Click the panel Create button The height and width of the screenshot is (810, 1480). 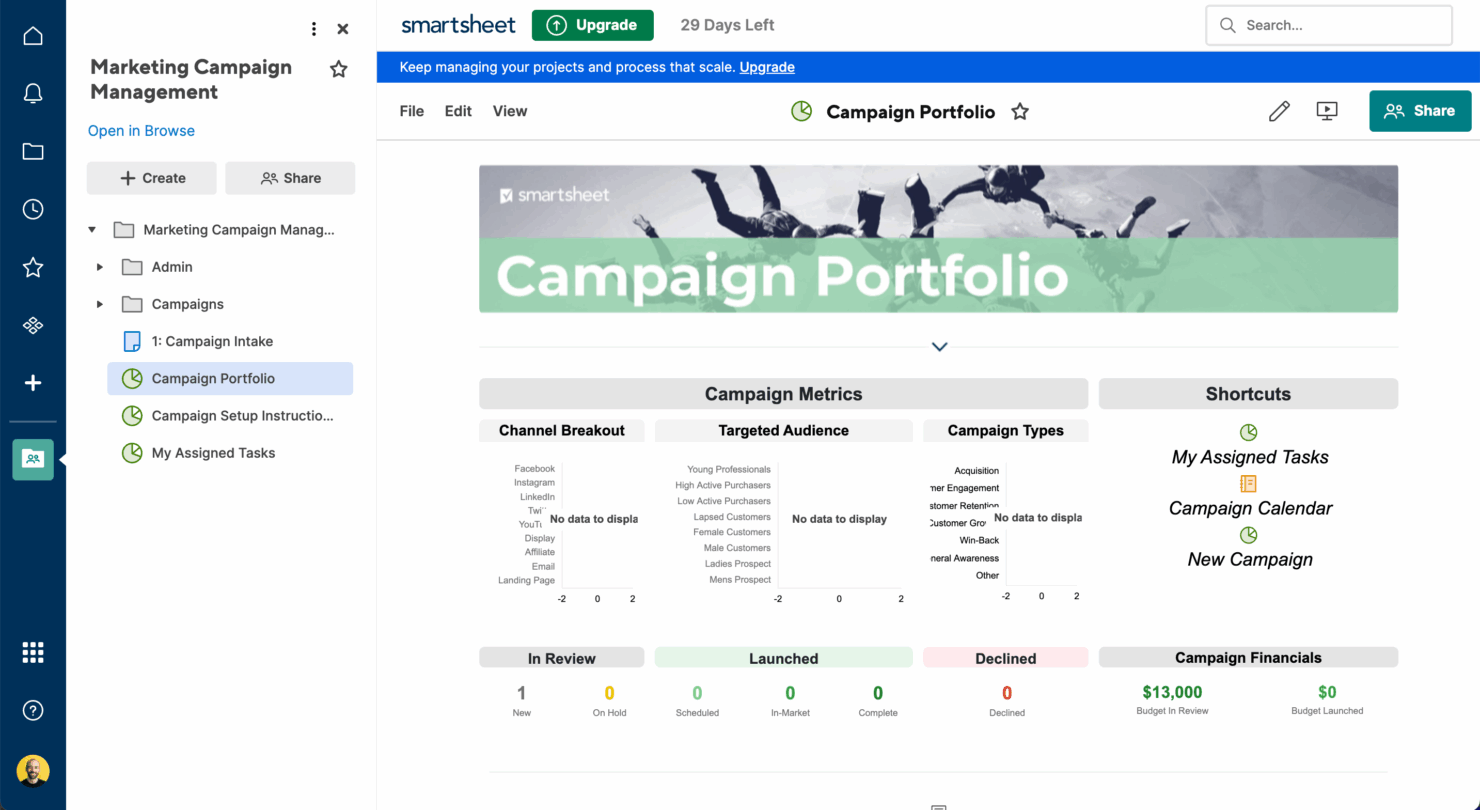152,178
